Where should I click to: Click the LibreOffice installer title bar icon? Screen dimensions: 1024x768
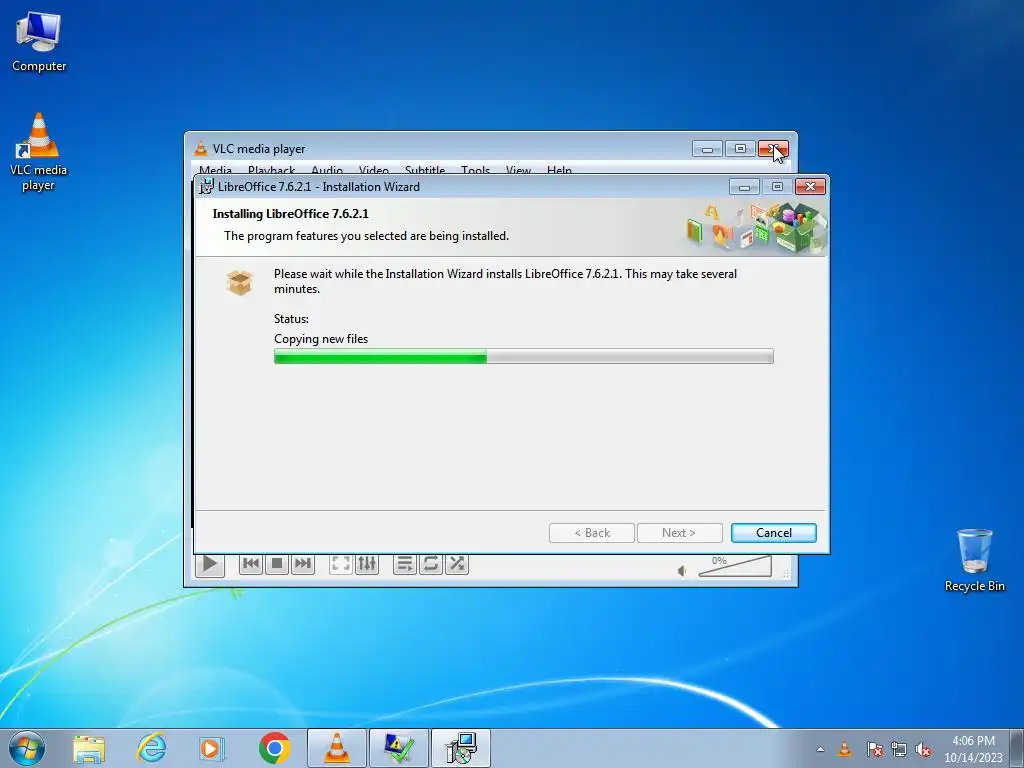pos(206,186)
